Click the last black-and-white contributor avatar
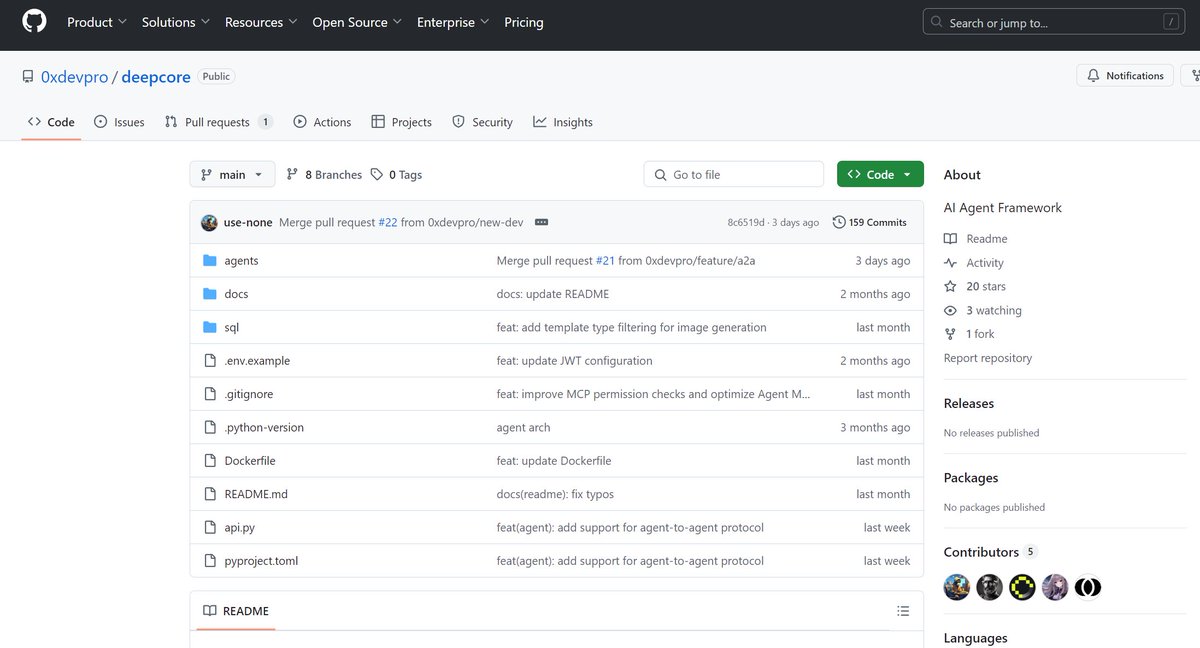The width and height of the screenshot is (1200, 648). [1088, 587]
